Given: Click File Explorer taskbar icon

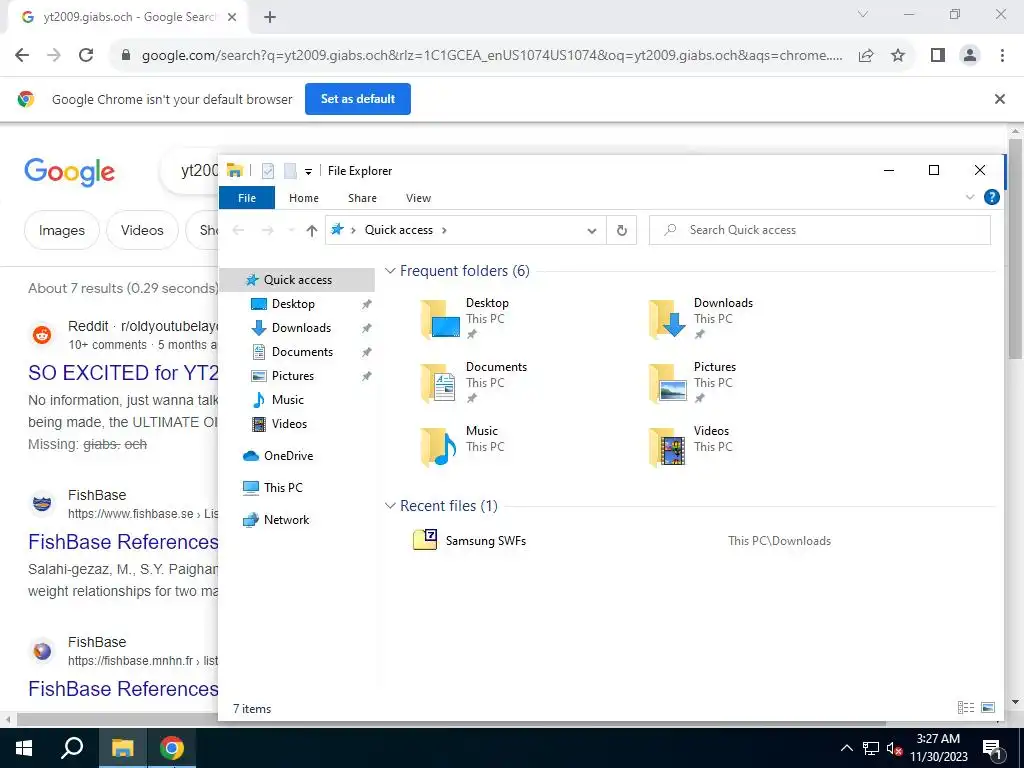Looking at the screenshot, I should click(x=122, y=748).
